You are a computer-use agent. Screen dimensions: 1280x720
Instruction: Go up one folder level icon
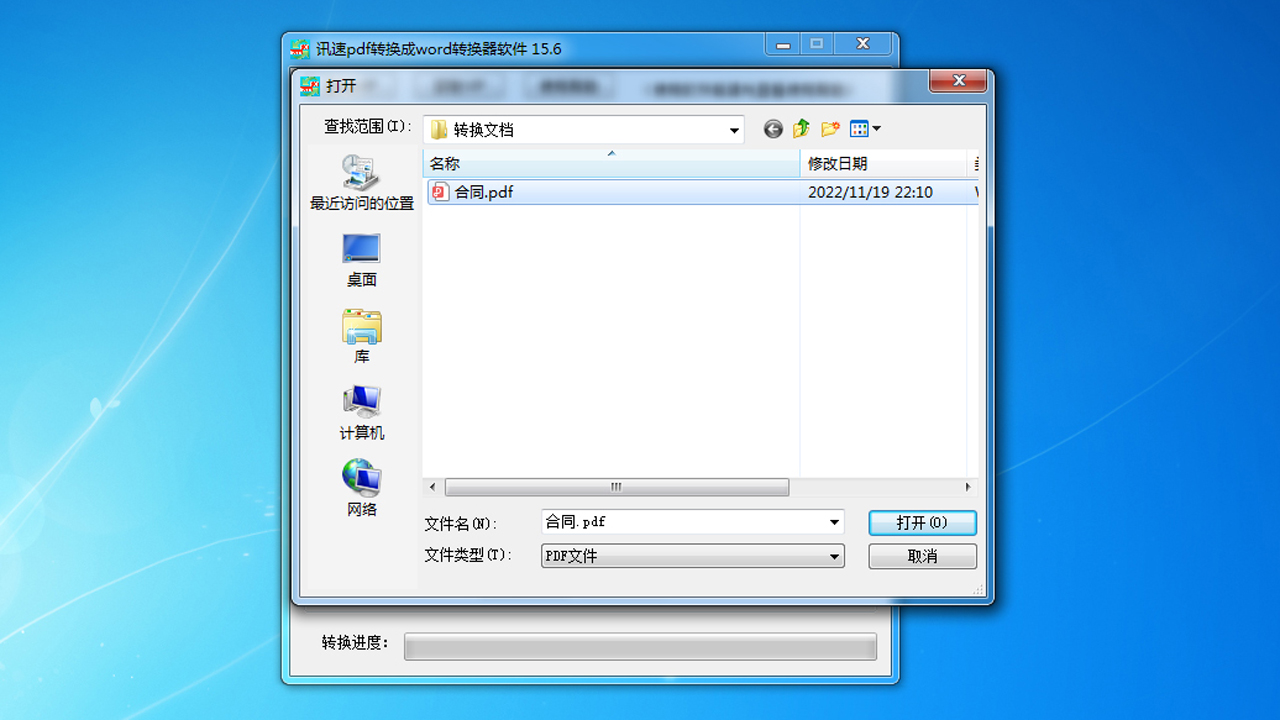pos(801,129)
